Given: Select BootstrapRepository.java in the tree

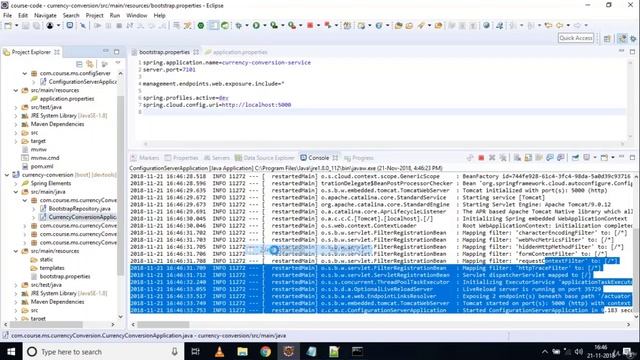Looking at the screenshot, I should pos(79,209).
